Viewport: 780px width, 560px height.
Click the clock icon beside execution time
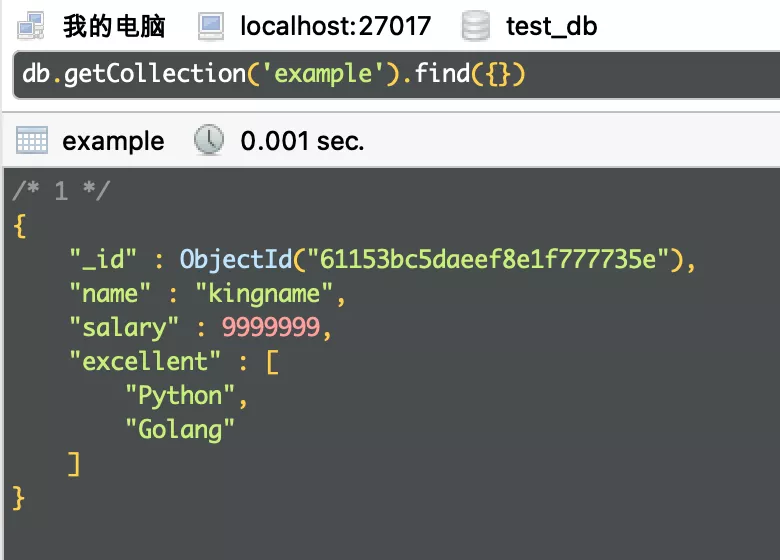click(x=208, y=141)
